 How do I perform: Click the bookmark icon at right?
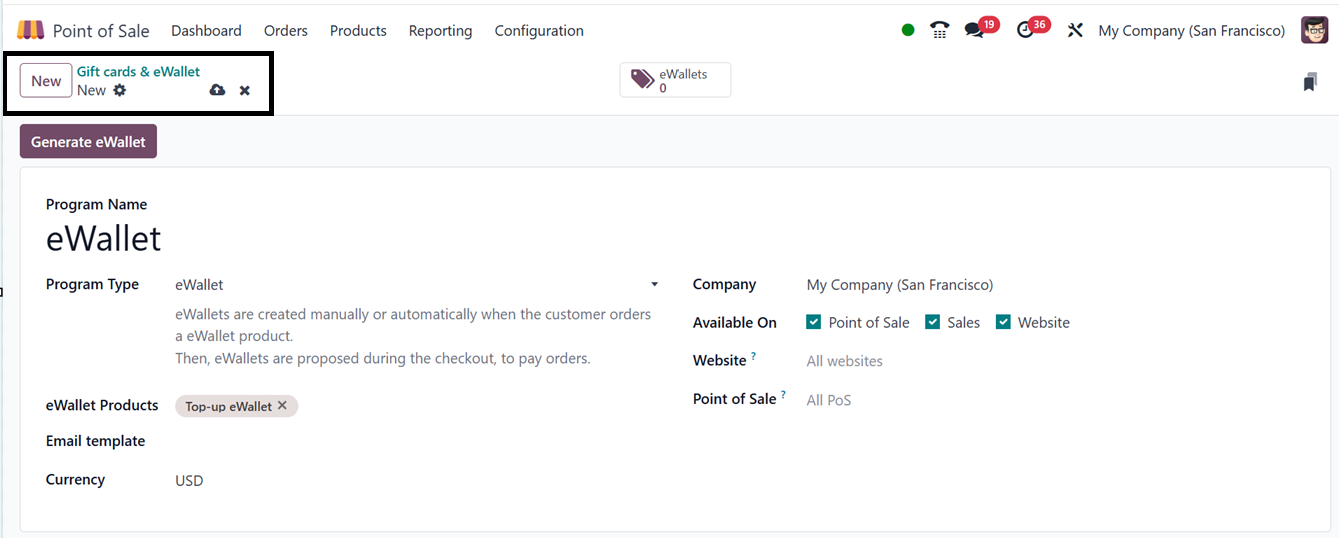(x=1310, y=83)
